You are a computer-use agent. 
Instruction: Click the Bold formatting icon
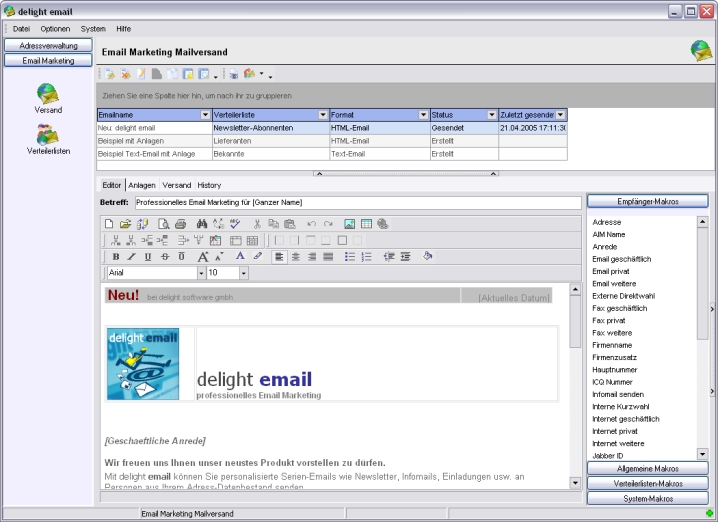tap(116, 257)
